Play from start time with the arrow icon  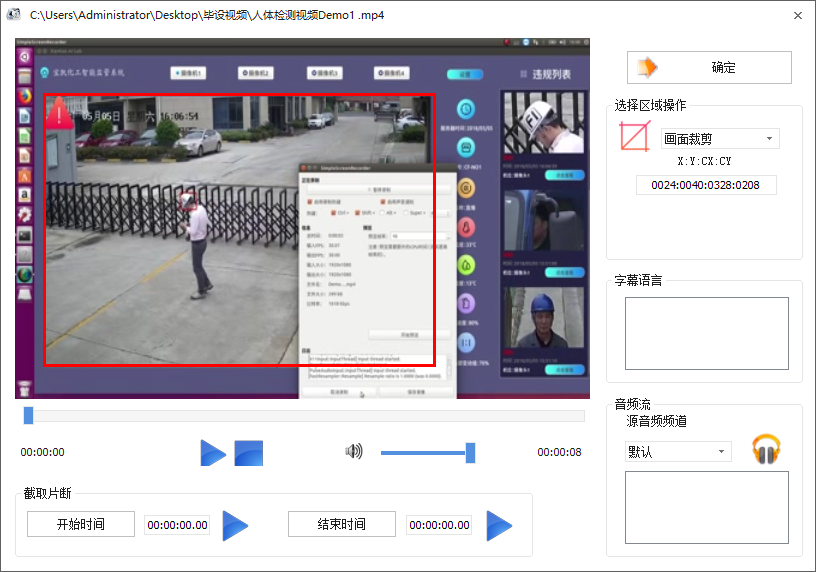(x=235, y=525)
